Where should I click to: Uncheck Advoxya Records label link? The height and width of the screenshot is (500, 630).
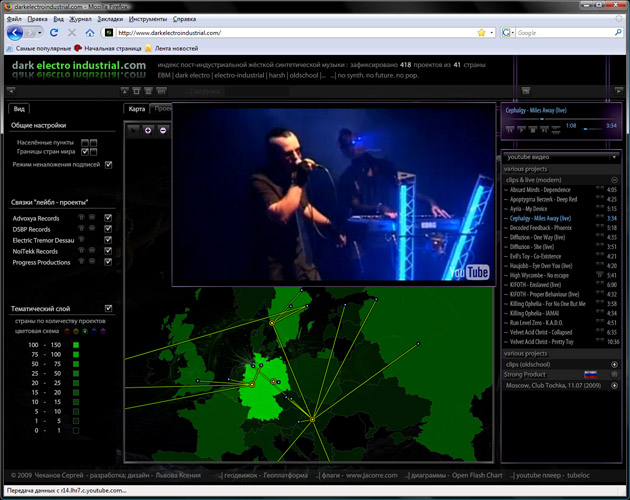tap(108, 217)
